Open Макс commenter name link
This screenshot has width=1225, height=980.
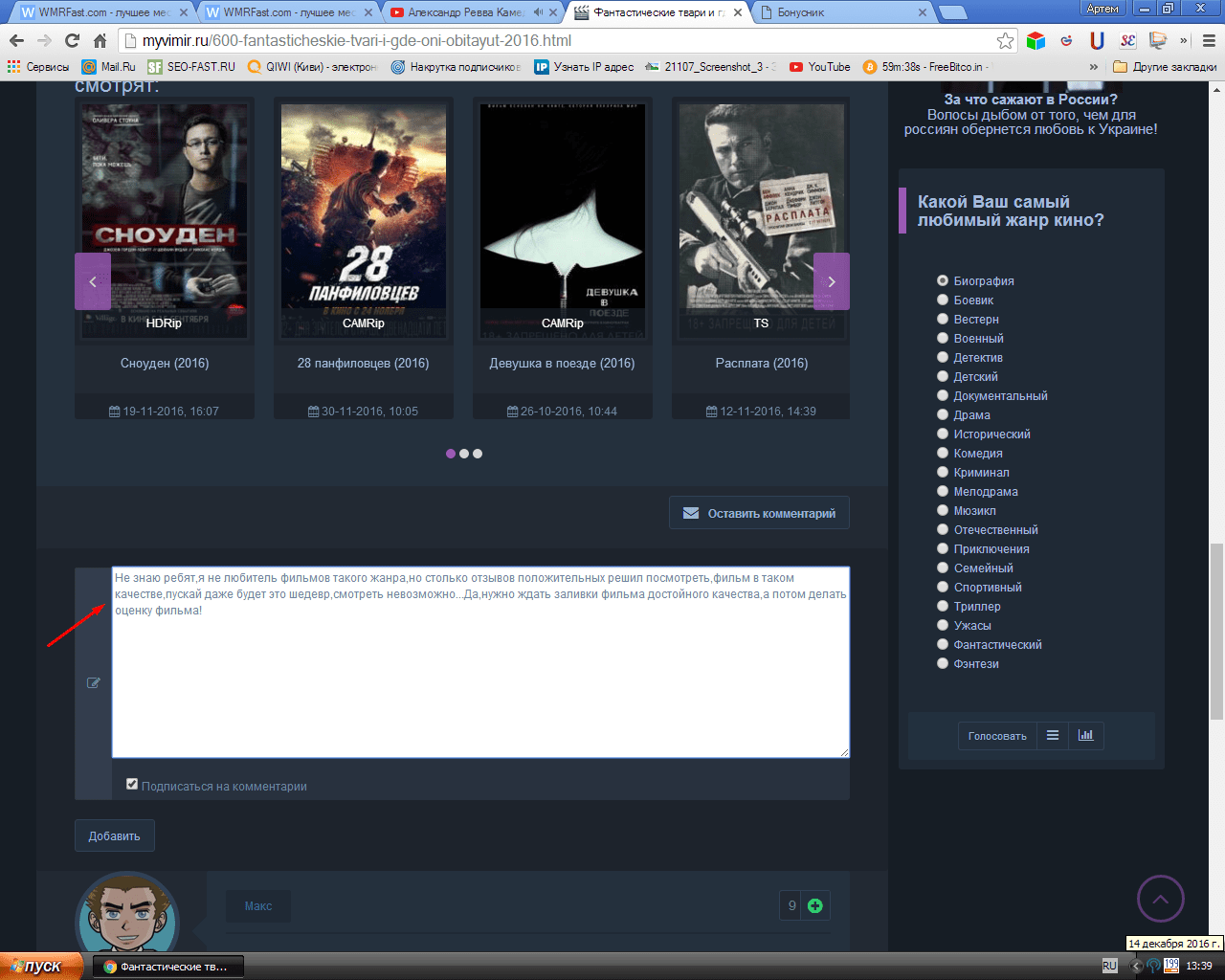258,905
